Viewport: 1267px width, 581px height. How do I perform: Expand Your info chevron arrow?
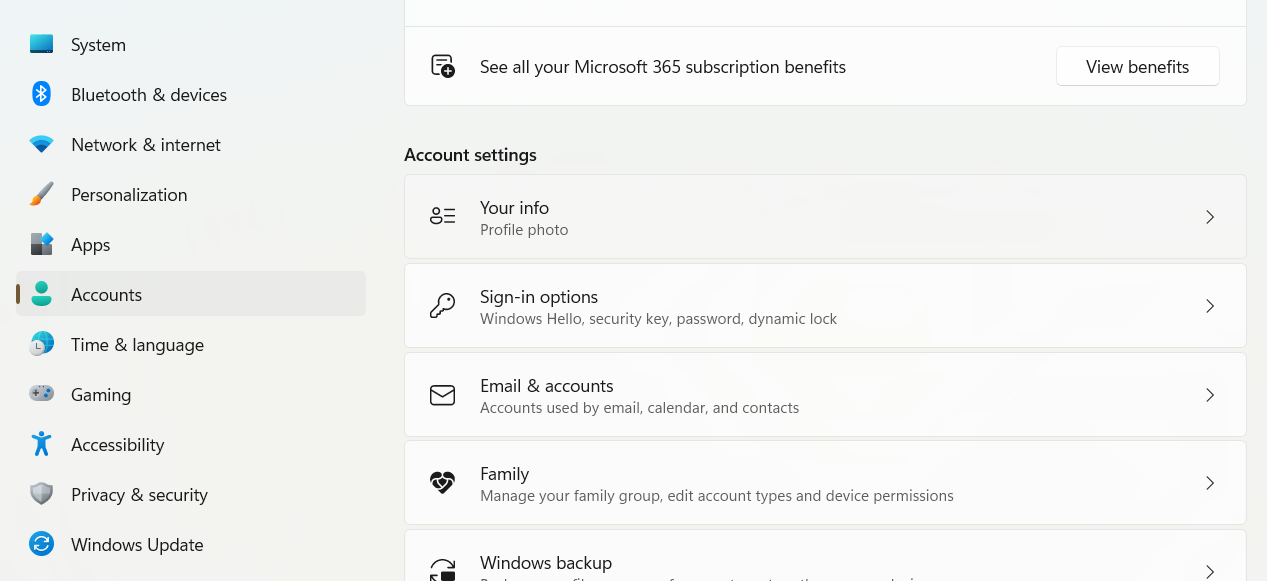(1210, 217)
